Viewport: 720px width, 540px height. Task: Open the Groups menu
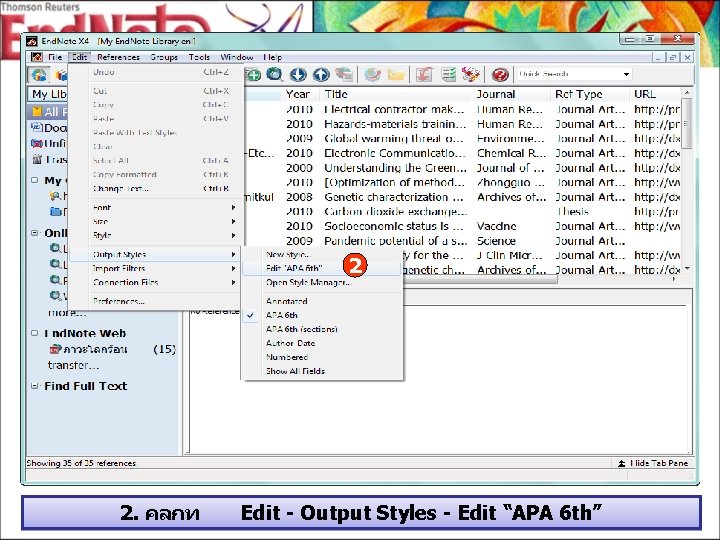[164, 57]
